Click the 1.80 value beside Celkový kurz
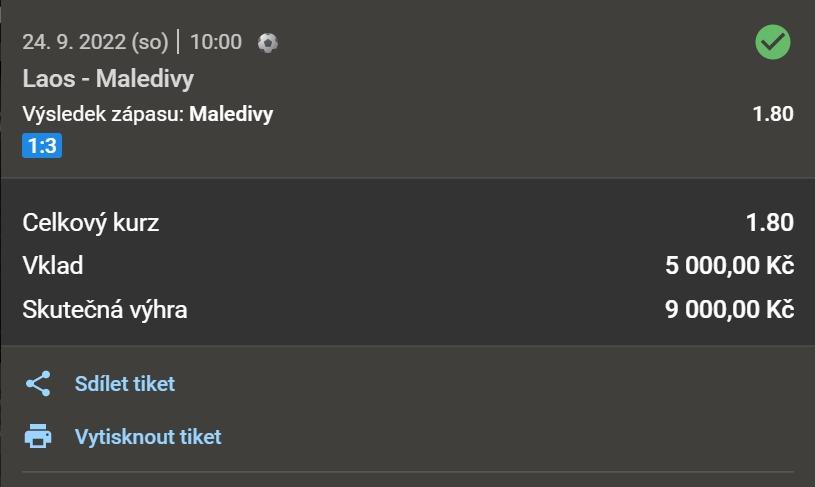The height and width of the screenshot is (487, 815). (770, 222)
